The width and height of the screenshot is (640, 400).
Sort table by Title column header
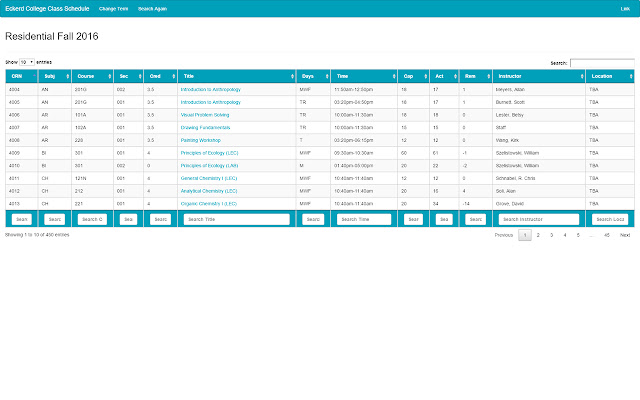pos(237,76)
